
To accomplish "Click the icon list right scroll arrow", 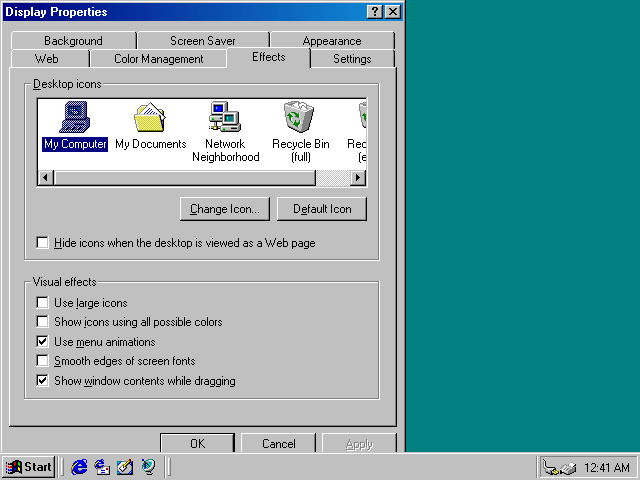I will (358, 178).
